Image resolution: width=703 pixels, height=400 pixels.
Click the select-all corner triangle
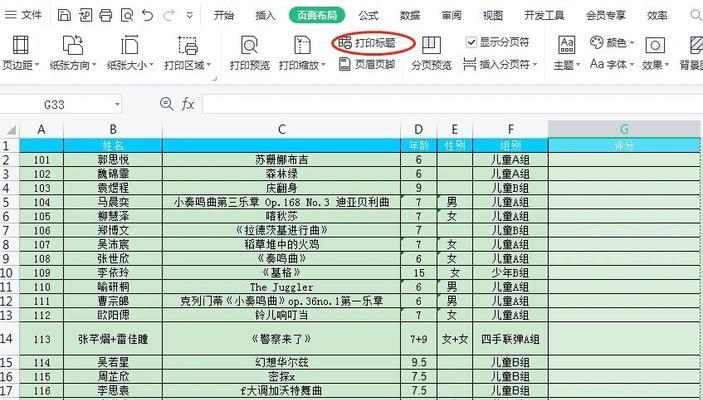[11, 130]
